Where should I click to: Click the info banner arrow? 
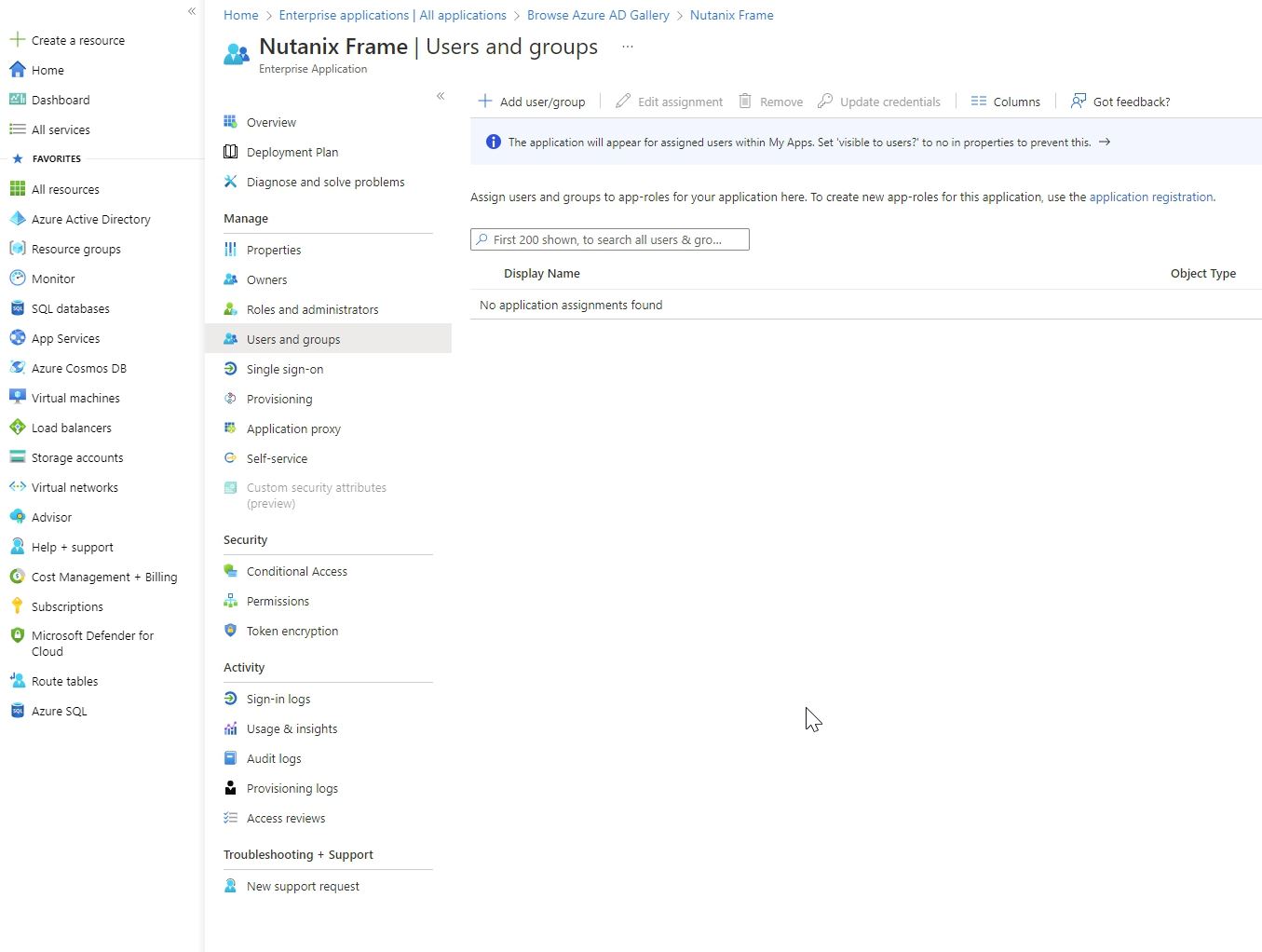pyautogui.click(x=1105, y=143)
